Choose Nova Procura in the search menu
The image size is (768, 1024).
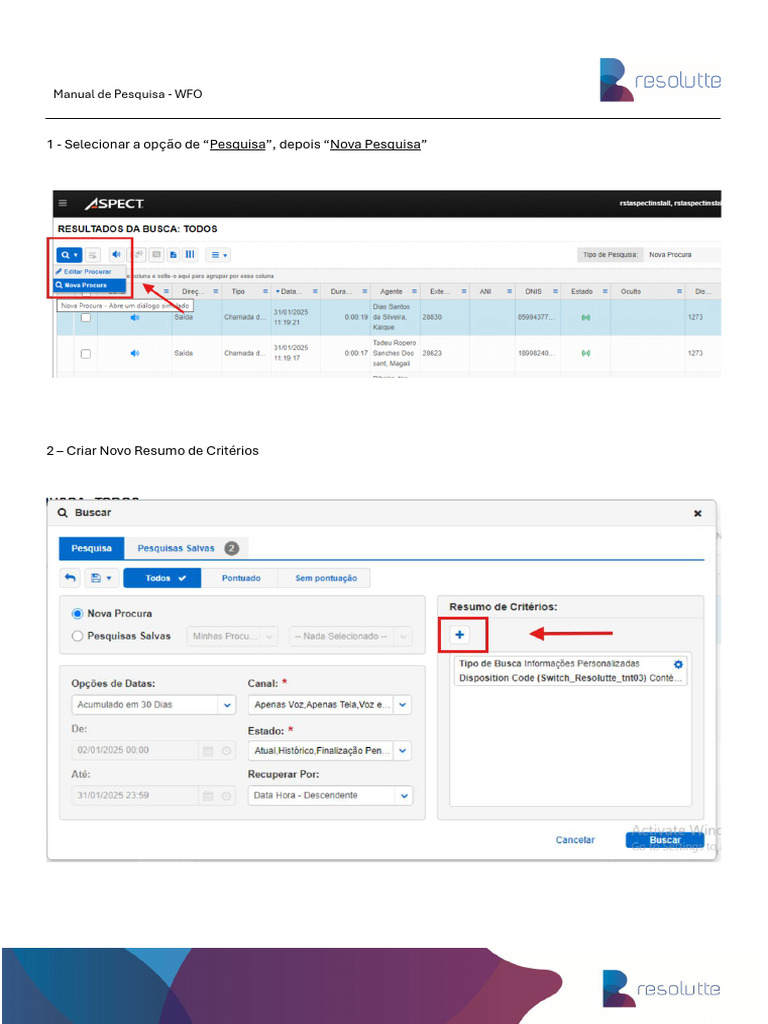click(x=89, y=285)
